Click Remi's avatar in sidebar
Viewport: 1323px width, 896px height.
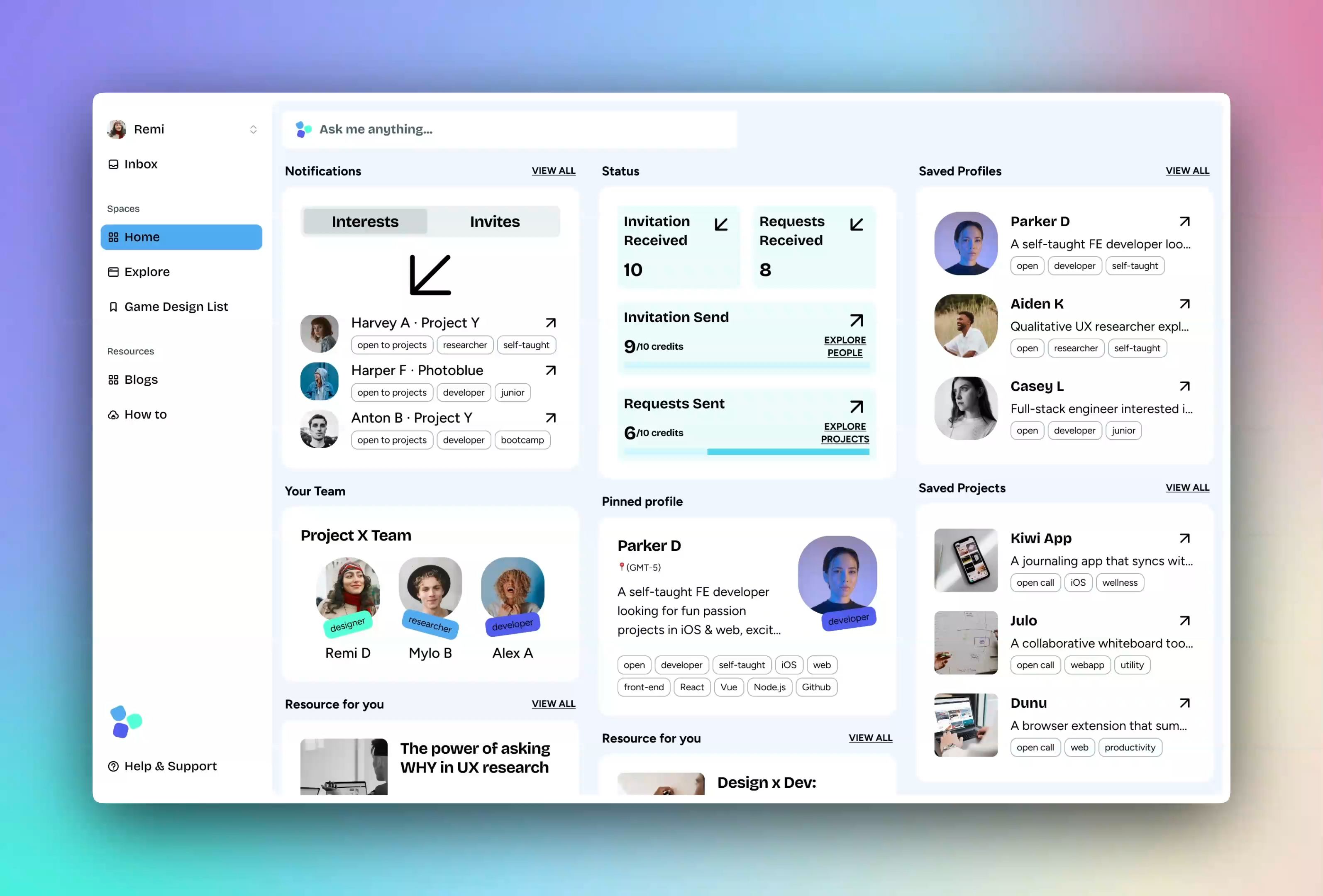(x=117, y=130)
